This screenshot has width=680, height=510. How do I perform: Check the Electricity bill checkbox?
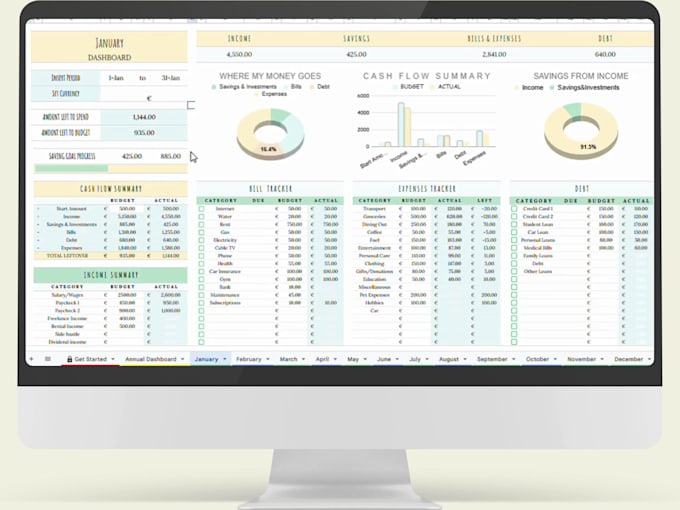[x=202, y=240]
